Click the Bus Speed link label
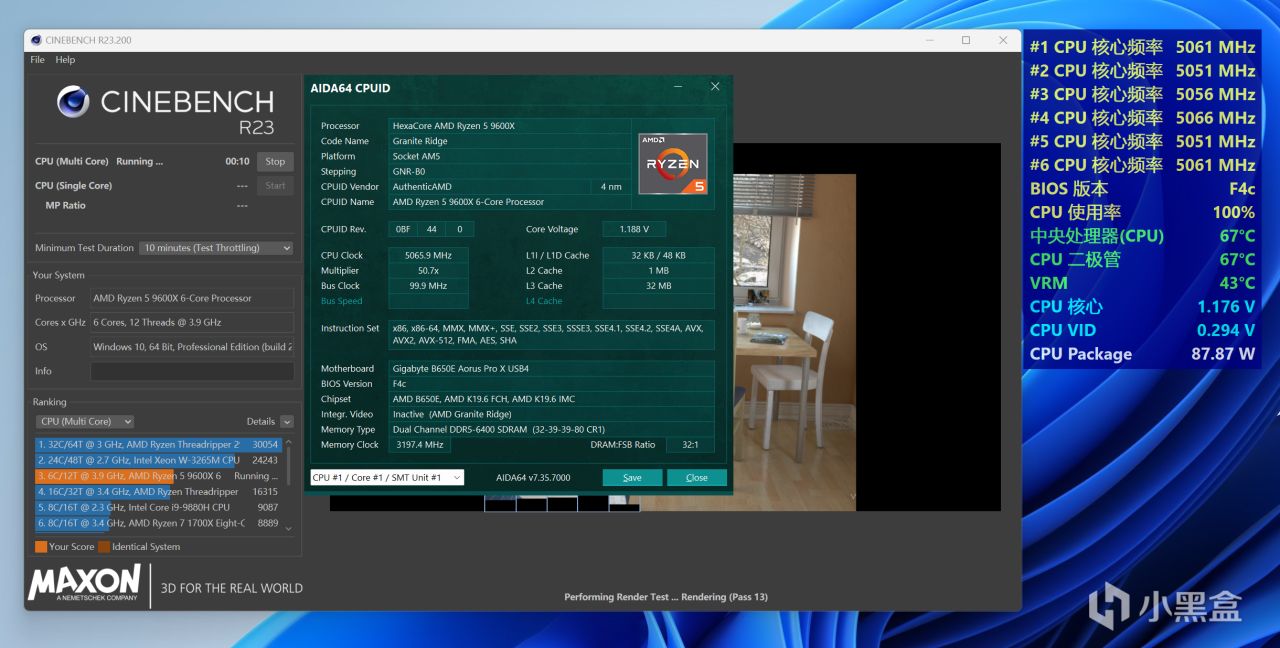Image resolution: width=1280 pixels, height=648 pixels. pyautogui.click(x=341, y=301)
